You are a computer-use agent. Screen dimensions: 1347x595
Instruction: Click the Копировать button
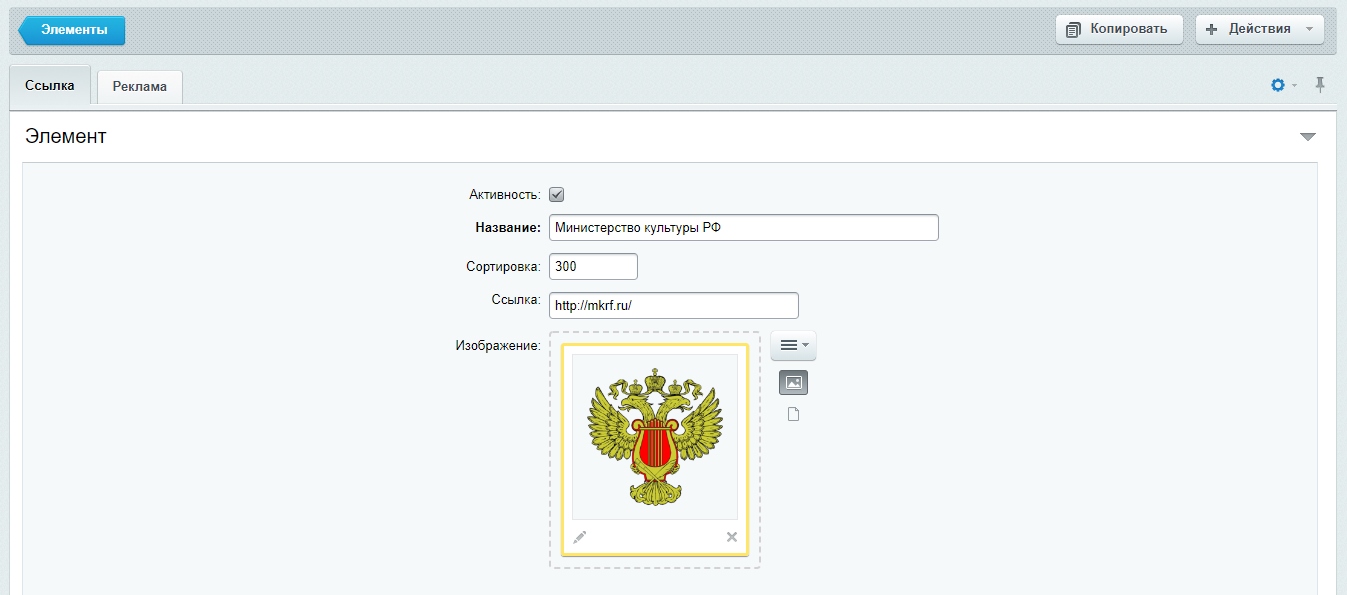(1119, 29)
